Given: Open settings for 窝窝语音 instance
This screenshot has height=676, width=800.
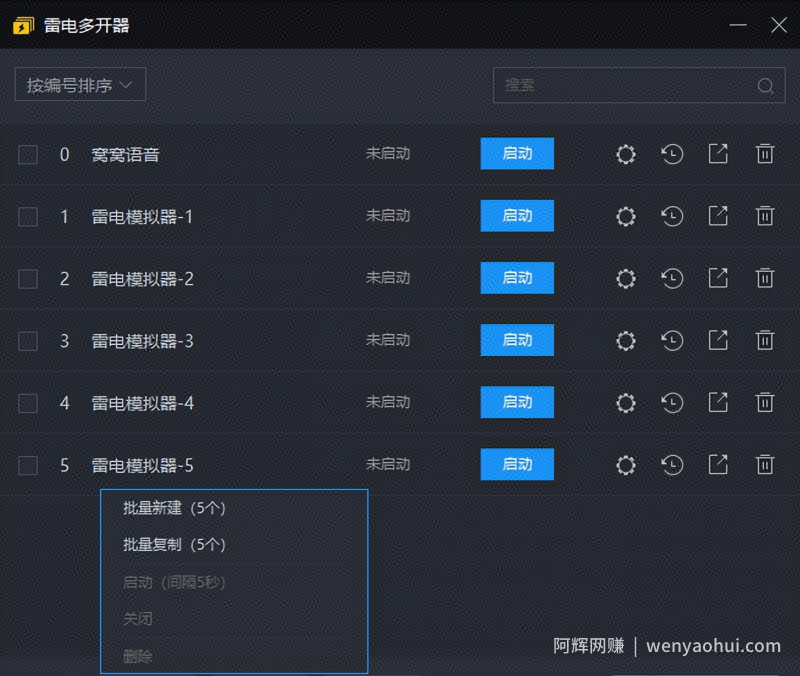Looking at the screenshot, I should (626, 154).
